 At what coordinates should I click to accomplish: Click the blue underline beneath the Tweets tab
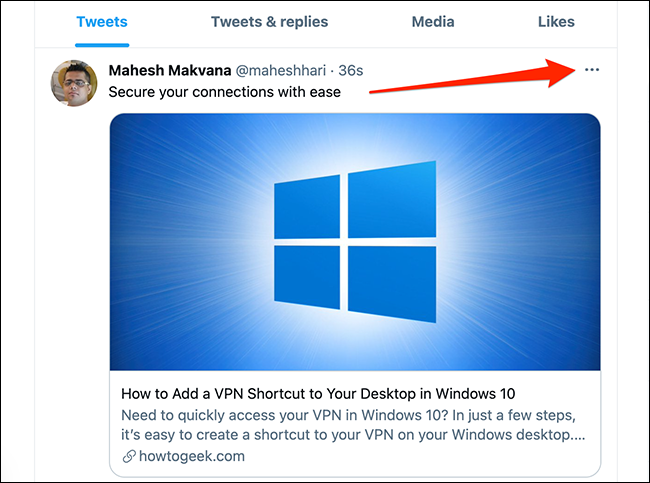(x=100, y=45)
